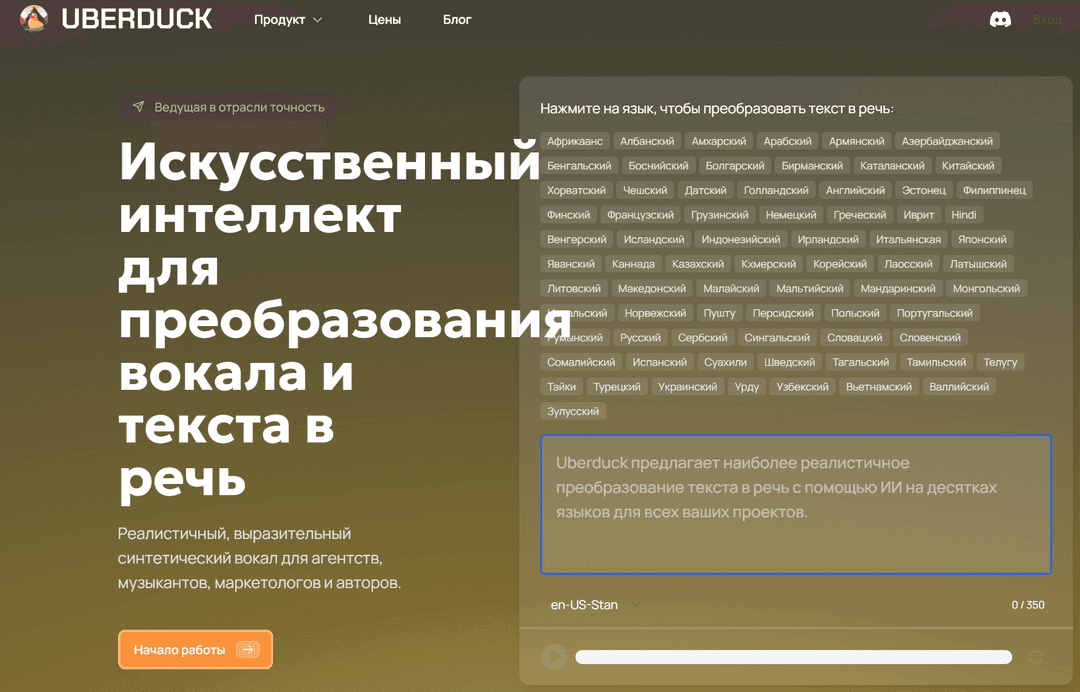Pick the Зулусский language chip
1080x692 pixels.
(x=572, y=411)
